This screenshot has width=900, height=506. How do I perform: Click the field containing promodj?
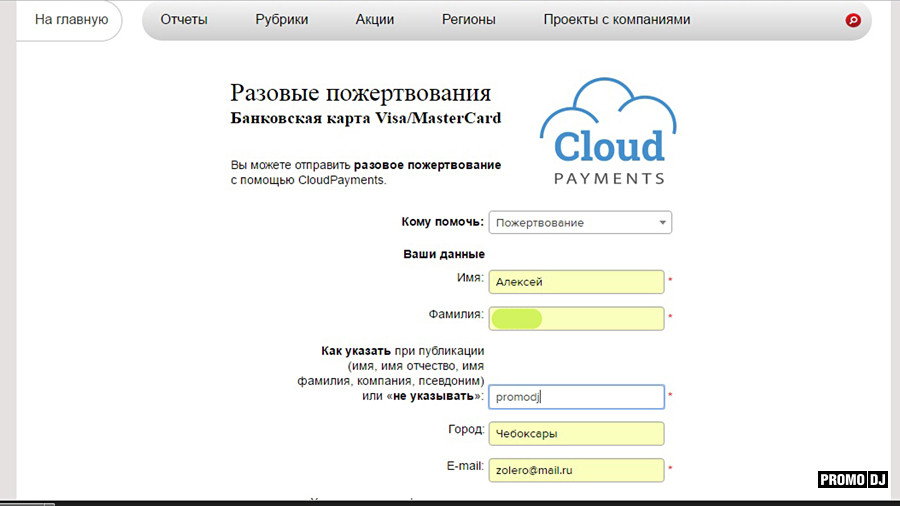pos(576,397)
